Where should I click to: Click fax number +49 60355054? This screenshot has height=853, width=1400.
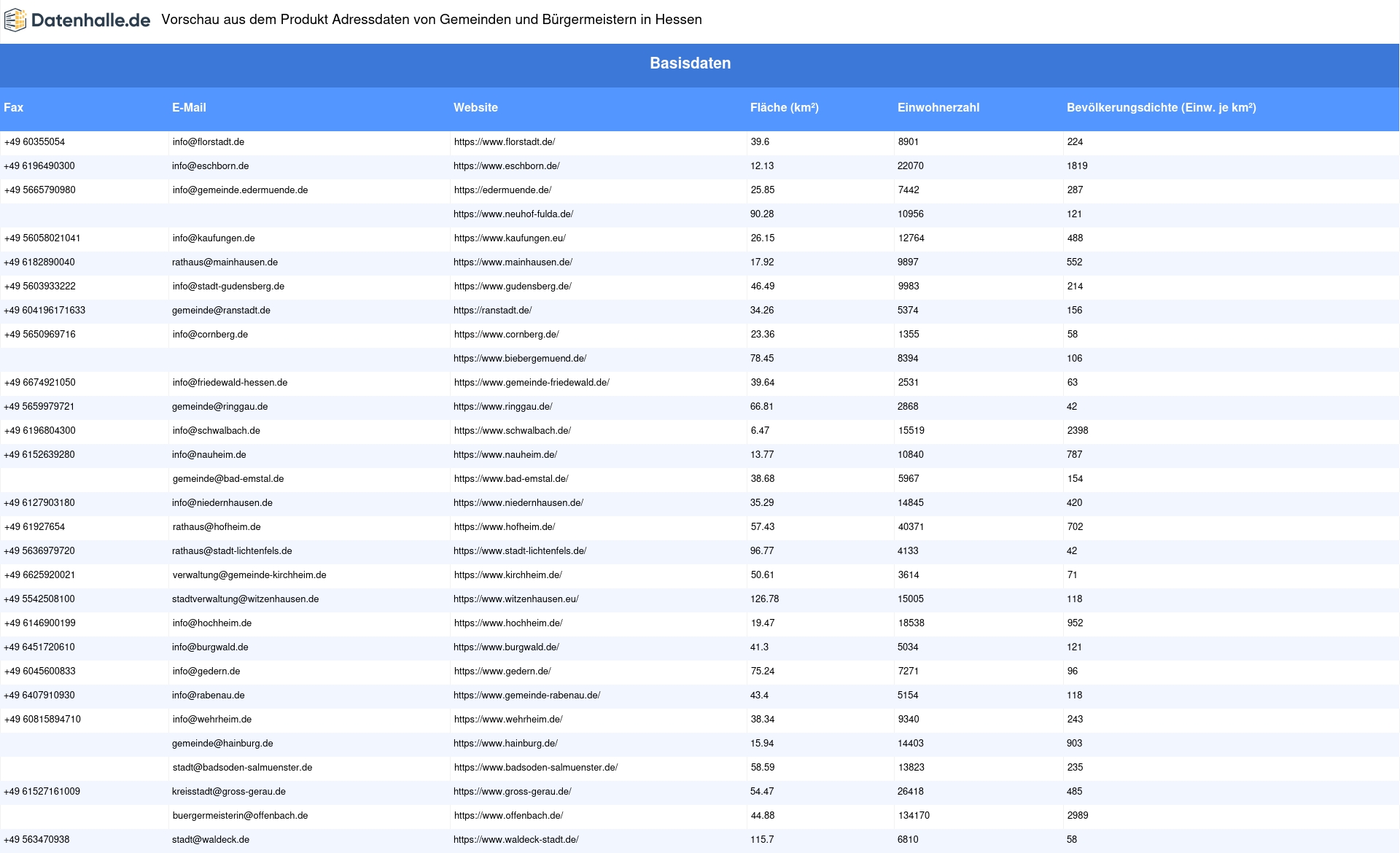35,142
